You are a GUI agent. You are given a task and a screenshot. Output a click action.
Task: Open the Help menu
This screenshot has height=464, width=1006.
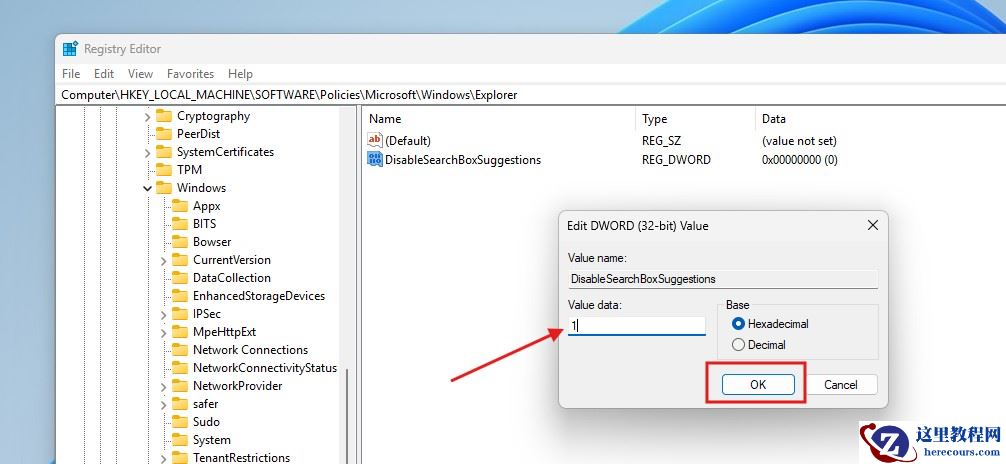pos(241,74)
